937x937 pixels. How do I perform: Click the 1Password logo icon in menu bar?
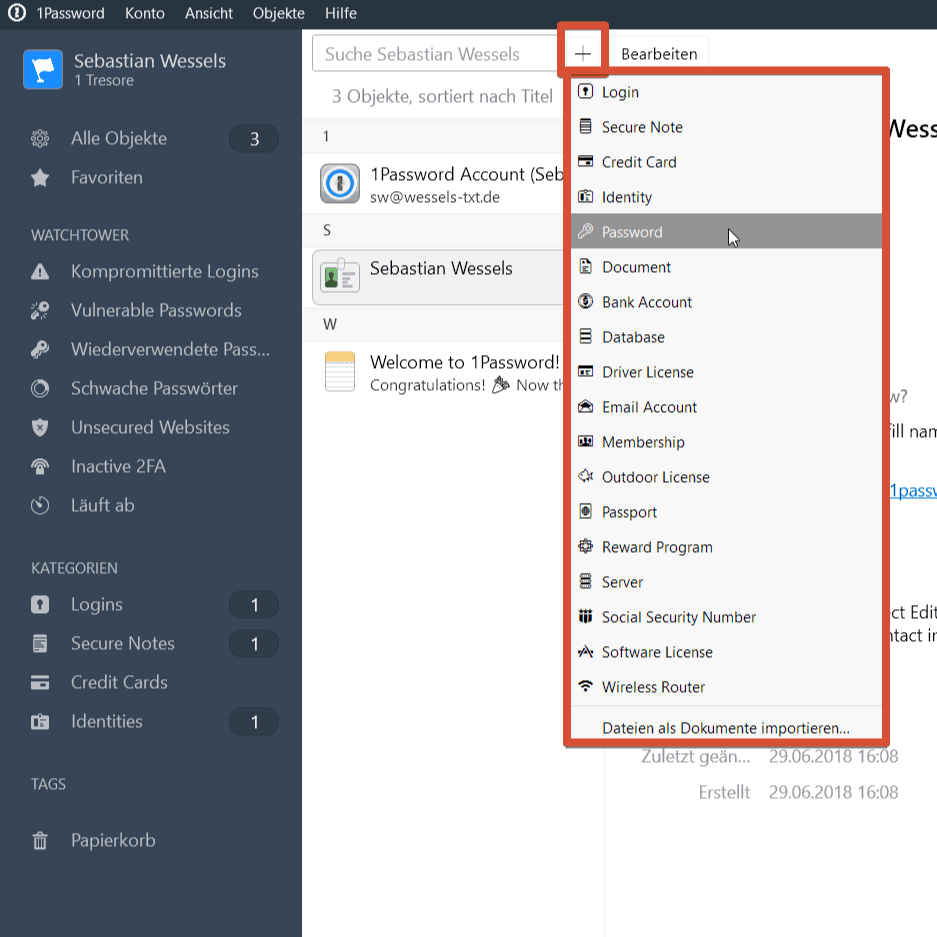17,13
